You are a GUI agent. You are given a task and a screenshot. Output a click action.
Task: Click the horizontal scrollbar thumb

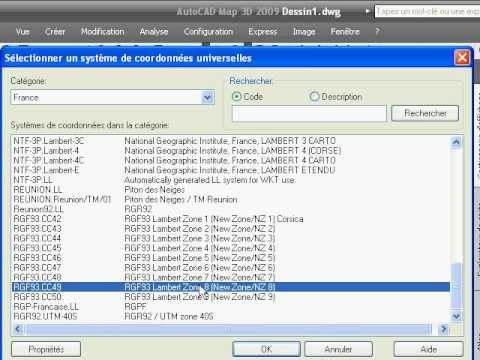(228, 329)
